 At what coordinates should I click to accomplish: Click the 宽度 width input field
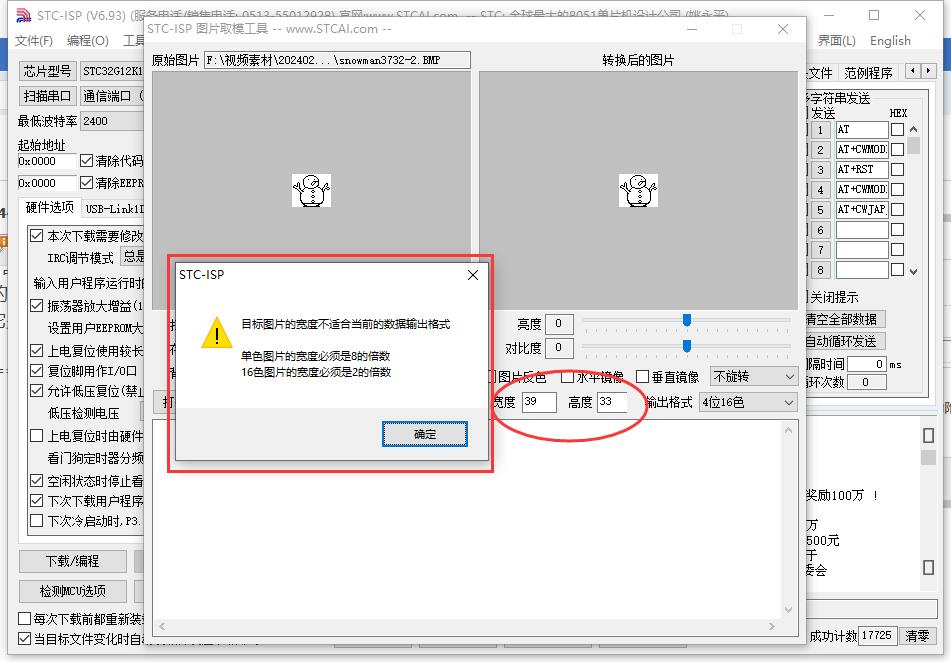pyautogui.click(x=539, y=402)
